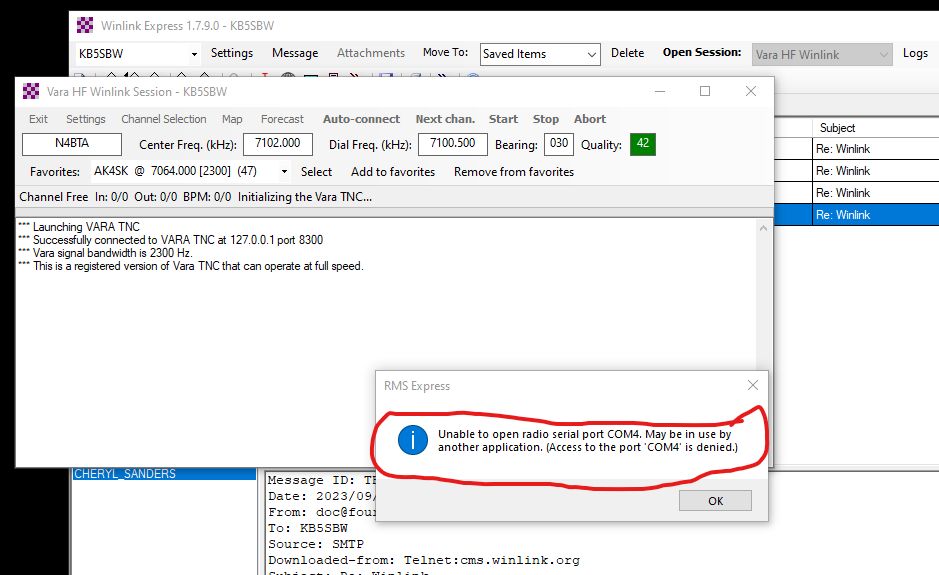Expand the Favorites dropdown AK4SK

point(284,172)
